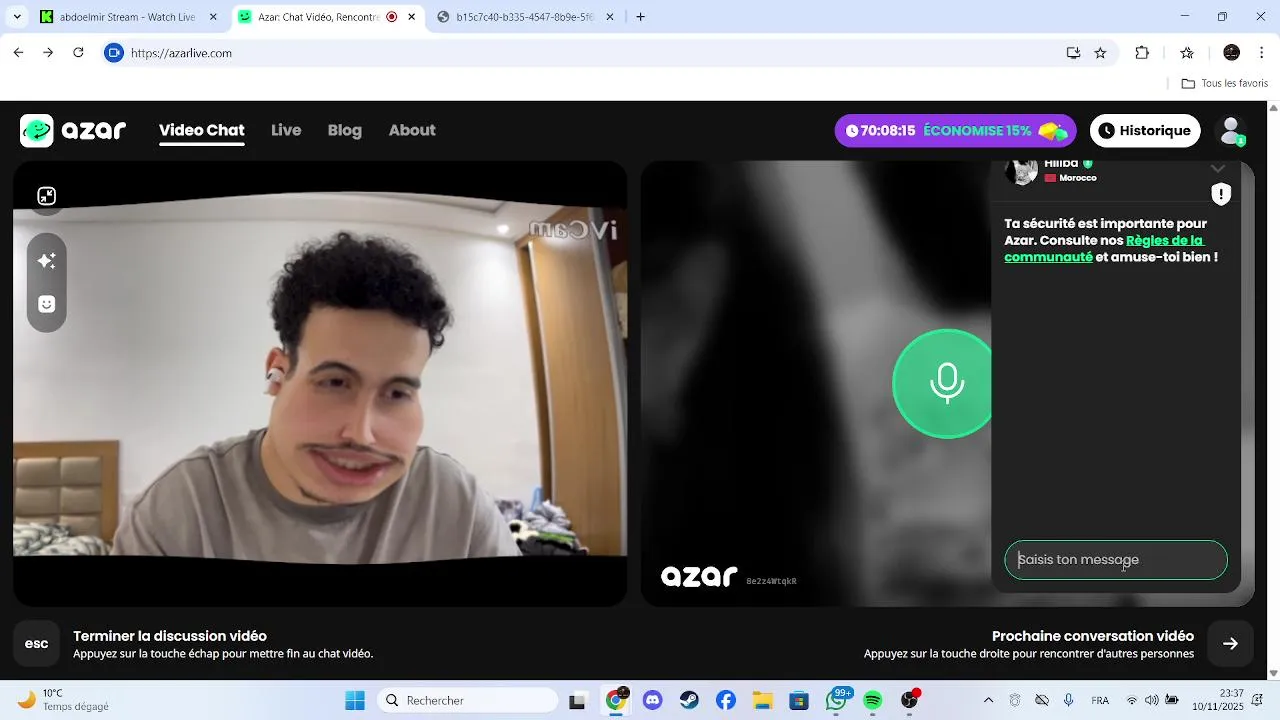This screenshot has width=1280, height=720.
Task: Click the Prochaine conversation vidéo text
Action: click(1093, 636)
